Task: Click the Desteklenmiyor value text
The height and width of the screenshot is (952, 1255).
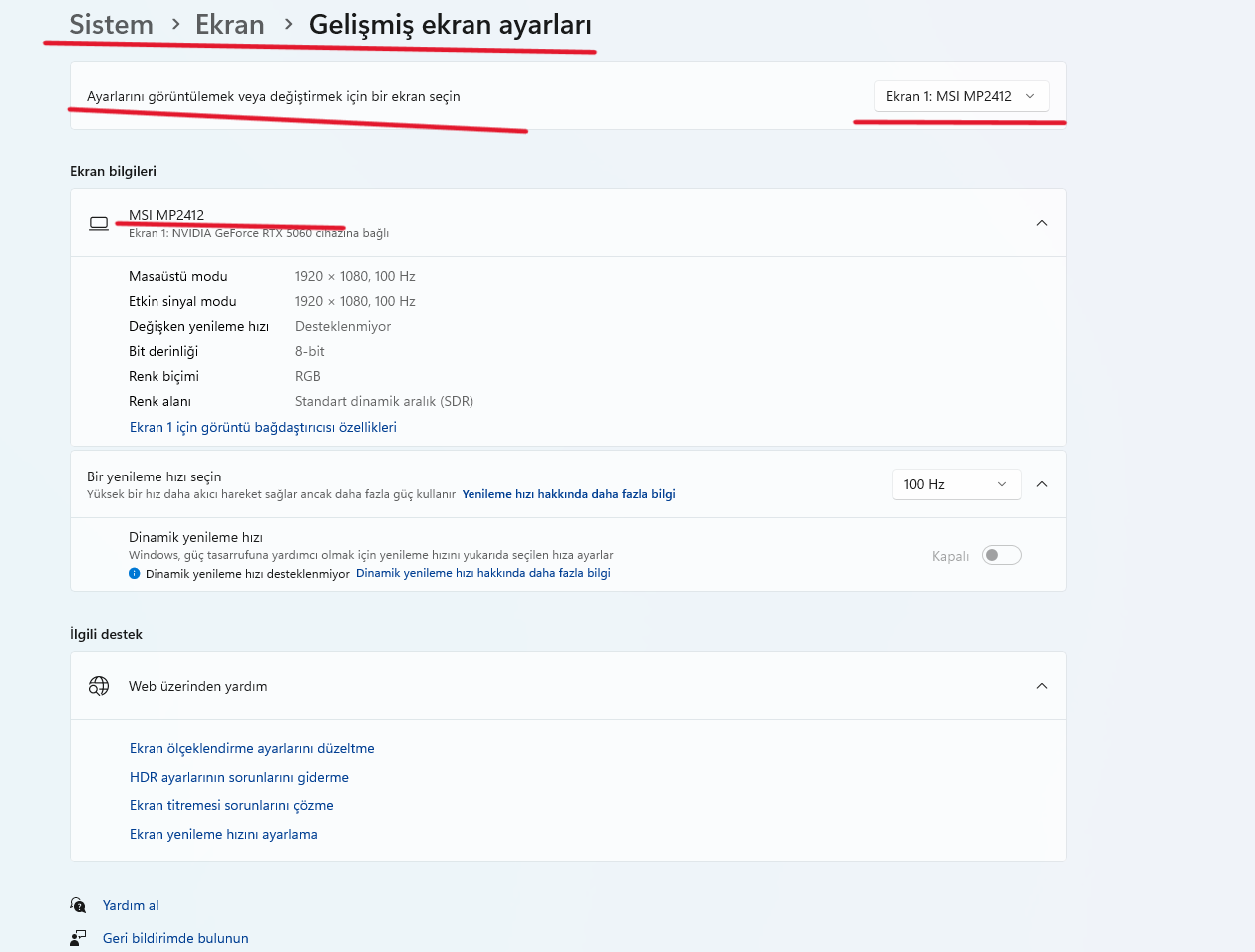Action: pyautogui.click(x=343, y=326)
